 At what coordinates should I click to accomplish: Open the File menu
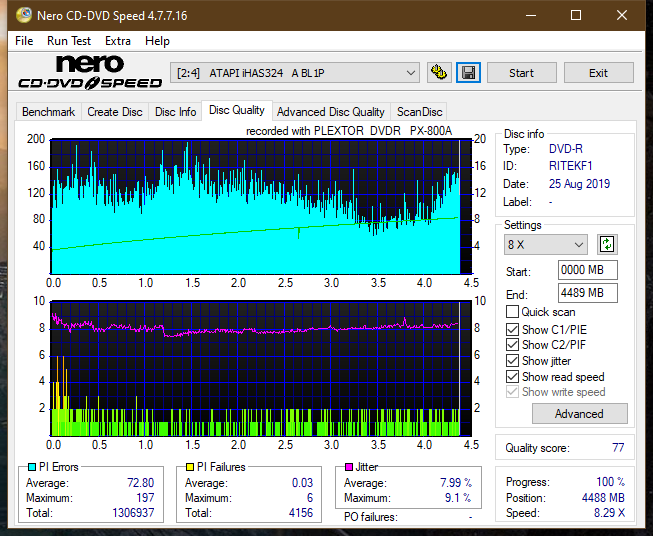(x=24, y=41)
